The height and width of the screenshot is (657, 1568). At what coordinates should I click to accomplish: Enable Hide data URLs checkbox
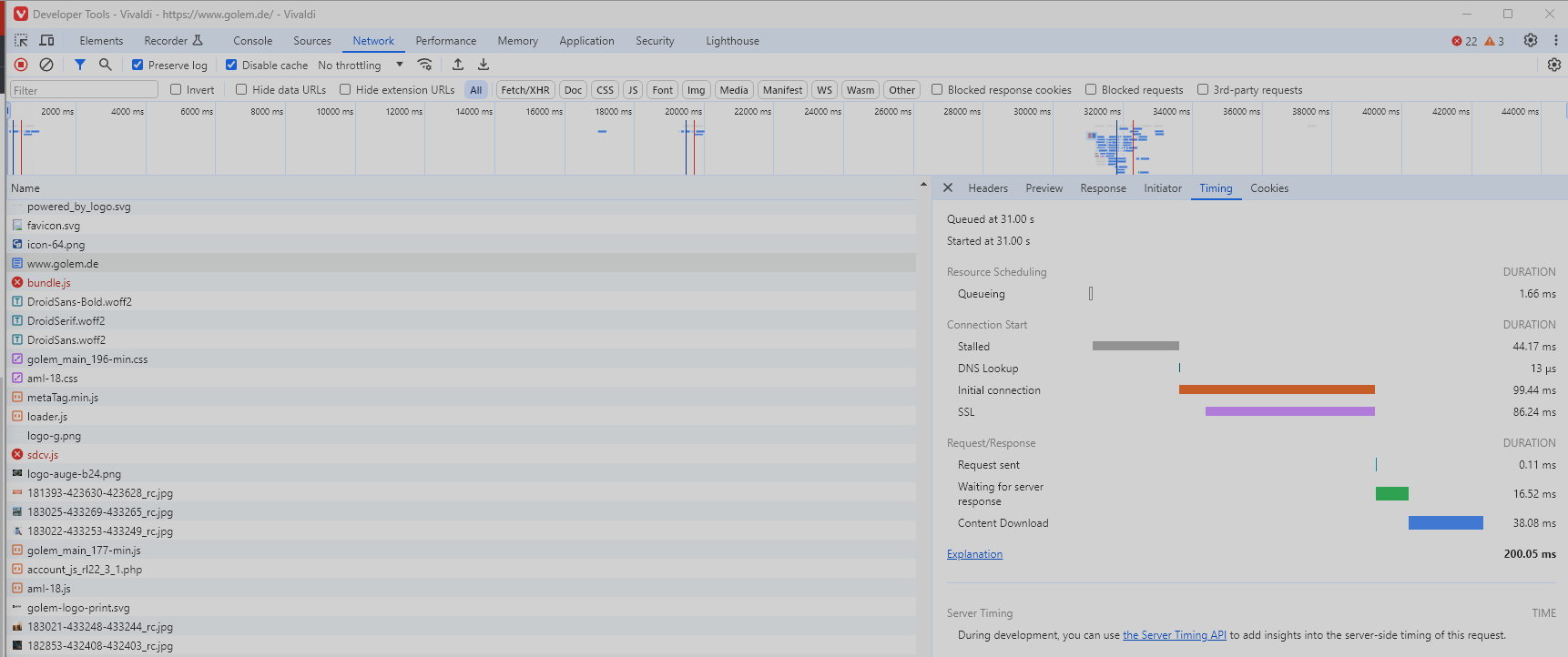click(241, 89)
